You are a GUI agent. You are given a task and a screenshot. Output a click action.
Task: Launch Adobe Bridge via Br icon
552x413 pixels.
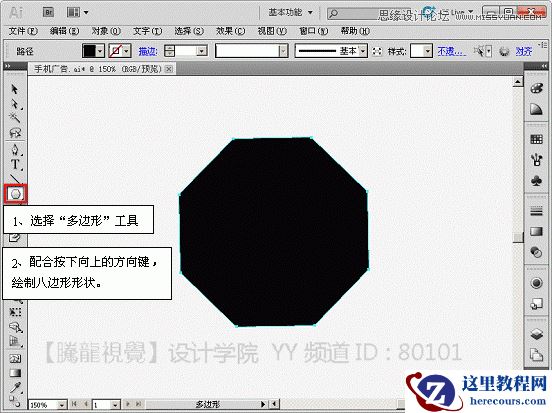tap(48, 13)
